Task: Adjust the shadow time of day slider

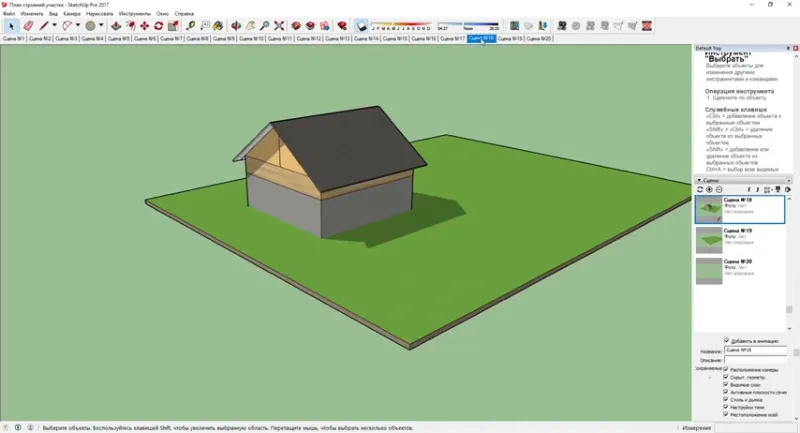Action: click(x=468, y=26)
